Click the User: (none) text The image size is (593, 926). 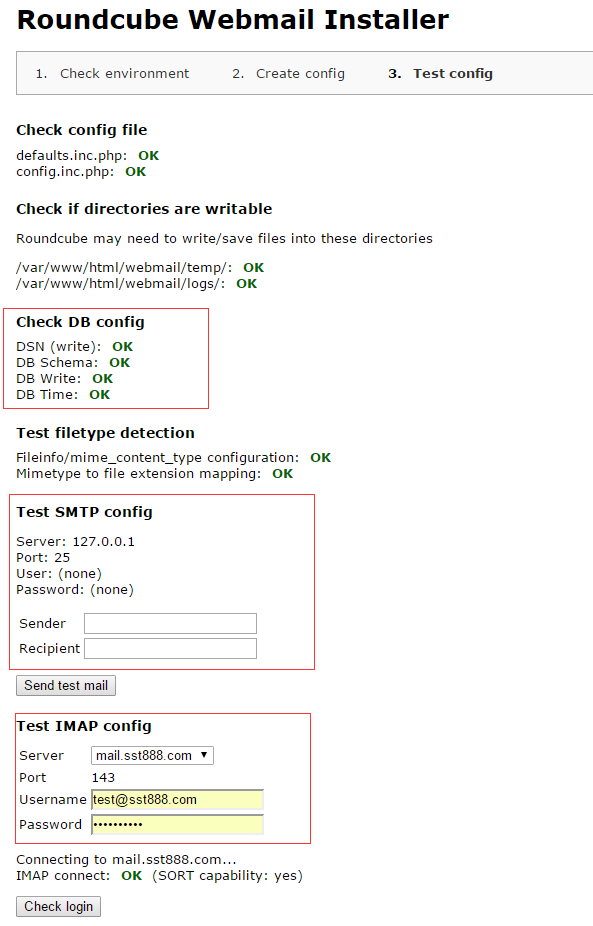pos(59,573)
